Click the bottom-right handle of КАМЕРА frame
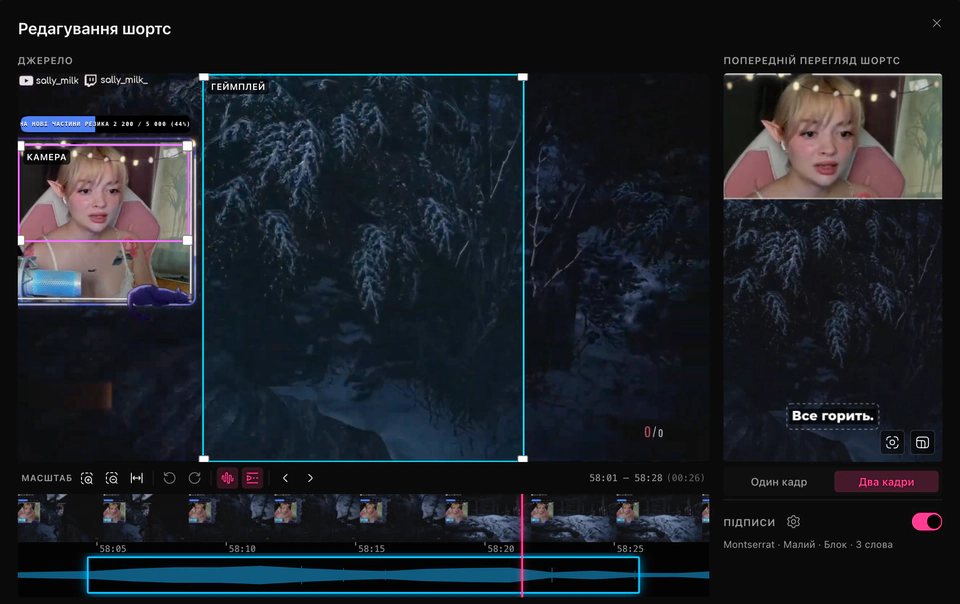The image size is (960, 604). click(187, 240)
